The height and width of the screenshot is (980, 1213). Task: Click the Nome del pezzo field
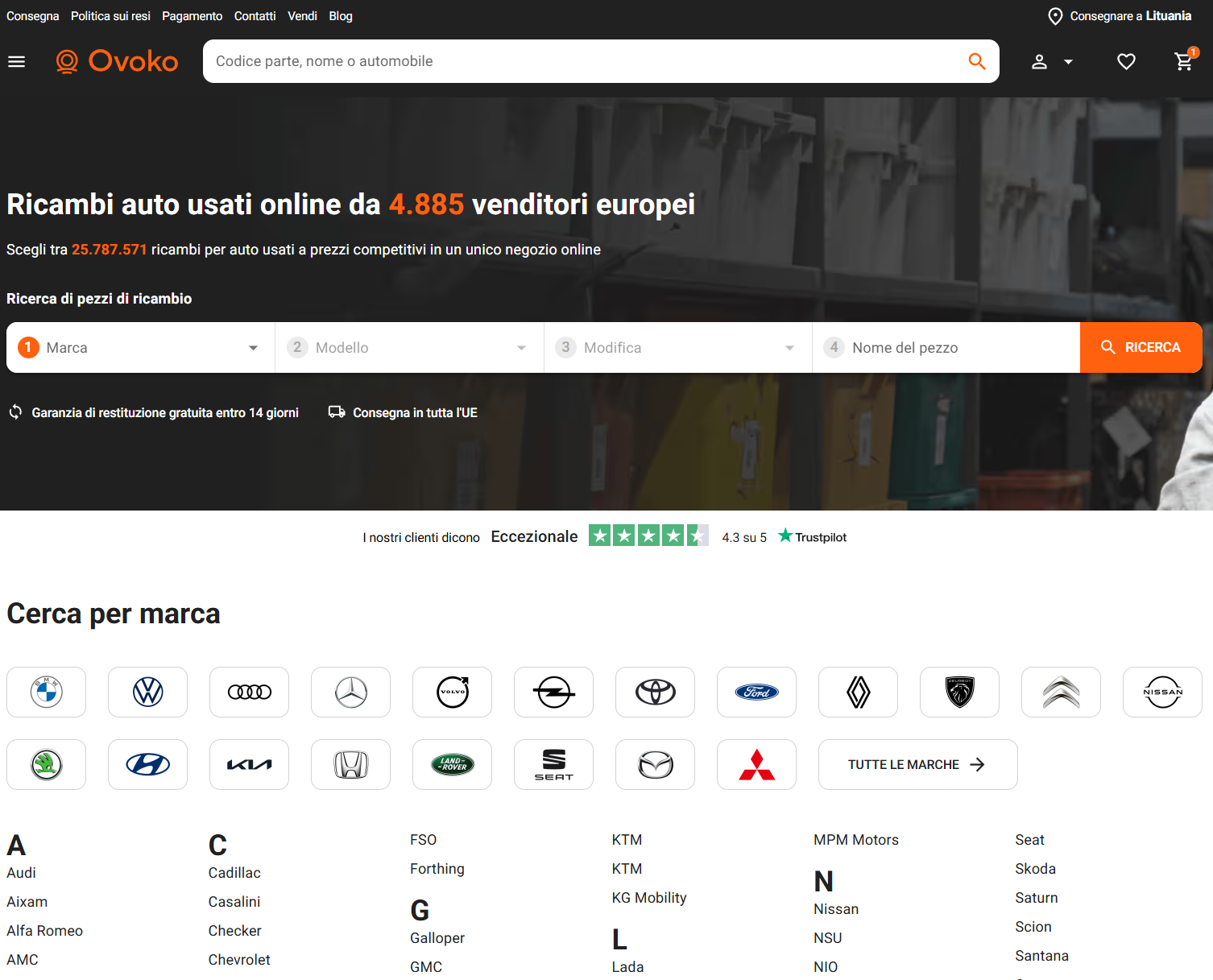[x=946, y=348]
